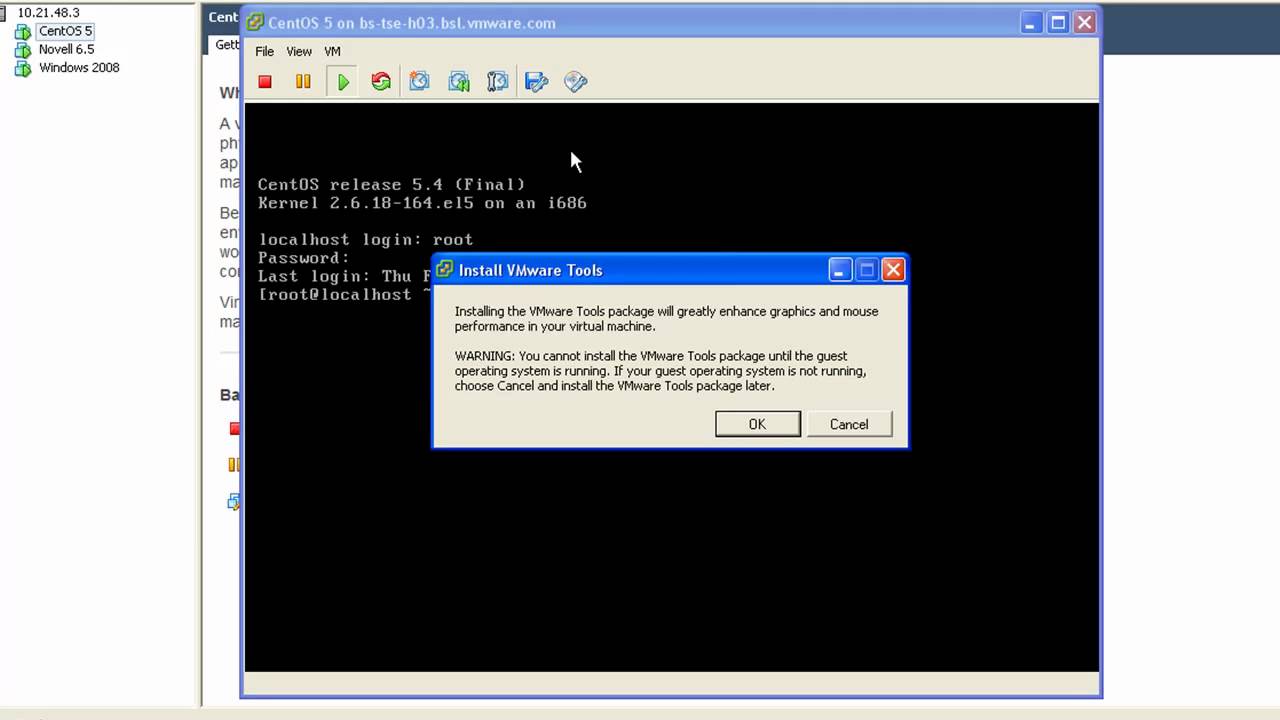Click the CentOS 5 VM icon in inventory
1280x720 pixels.
point(23,32)
